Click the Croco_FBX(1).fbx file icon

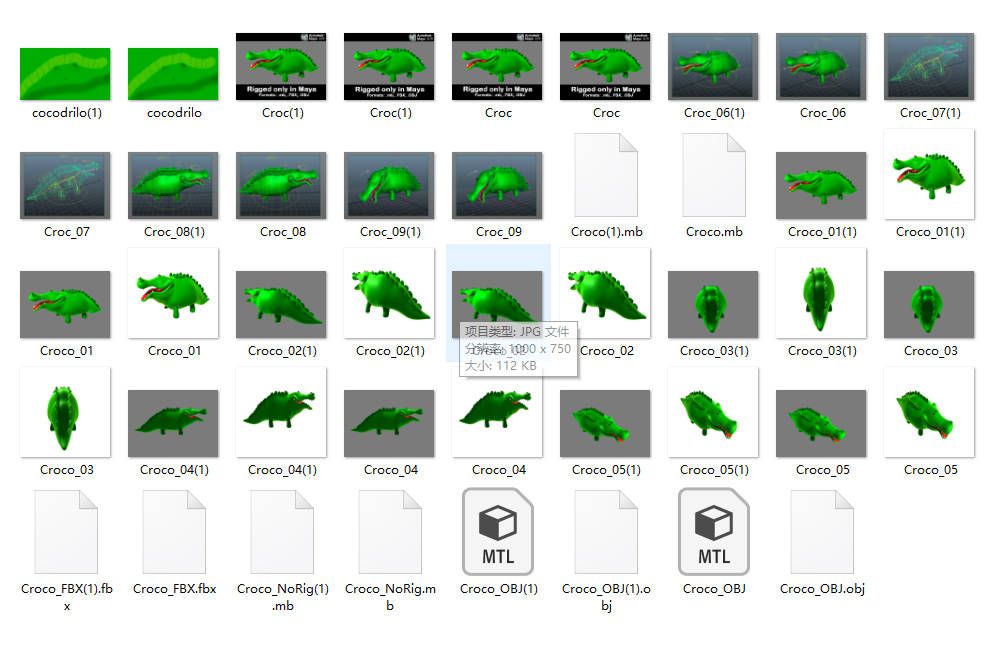(x=66, y=531)
